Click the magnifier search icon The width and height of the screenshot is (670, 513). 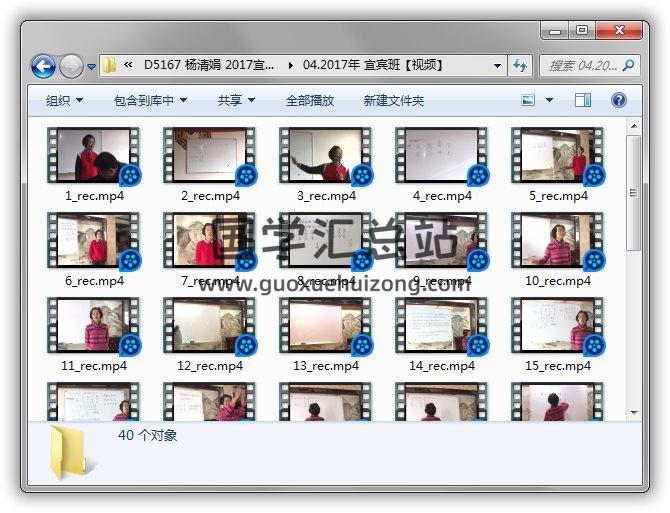tap(629, 65)
